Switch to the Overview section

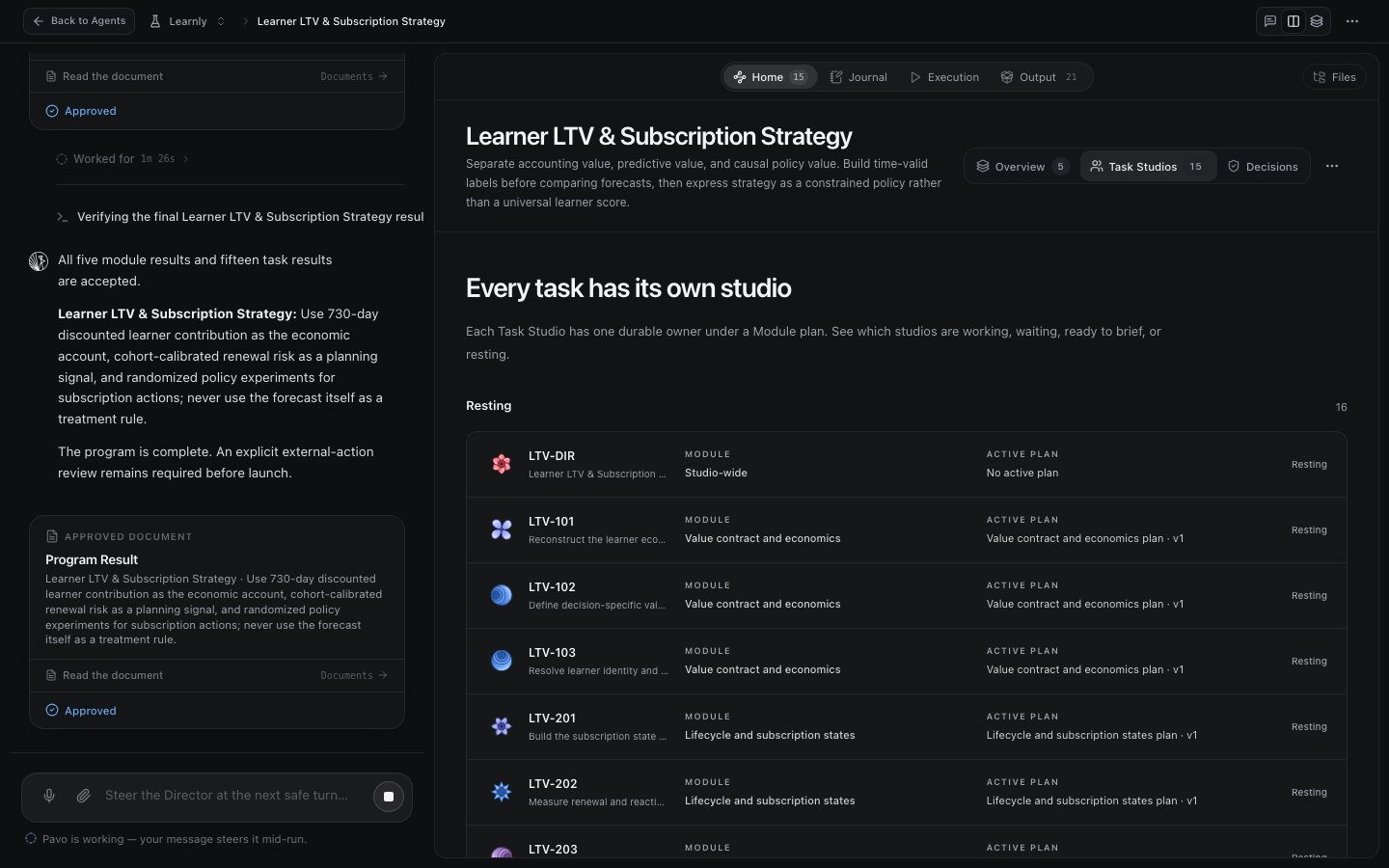1021,167
